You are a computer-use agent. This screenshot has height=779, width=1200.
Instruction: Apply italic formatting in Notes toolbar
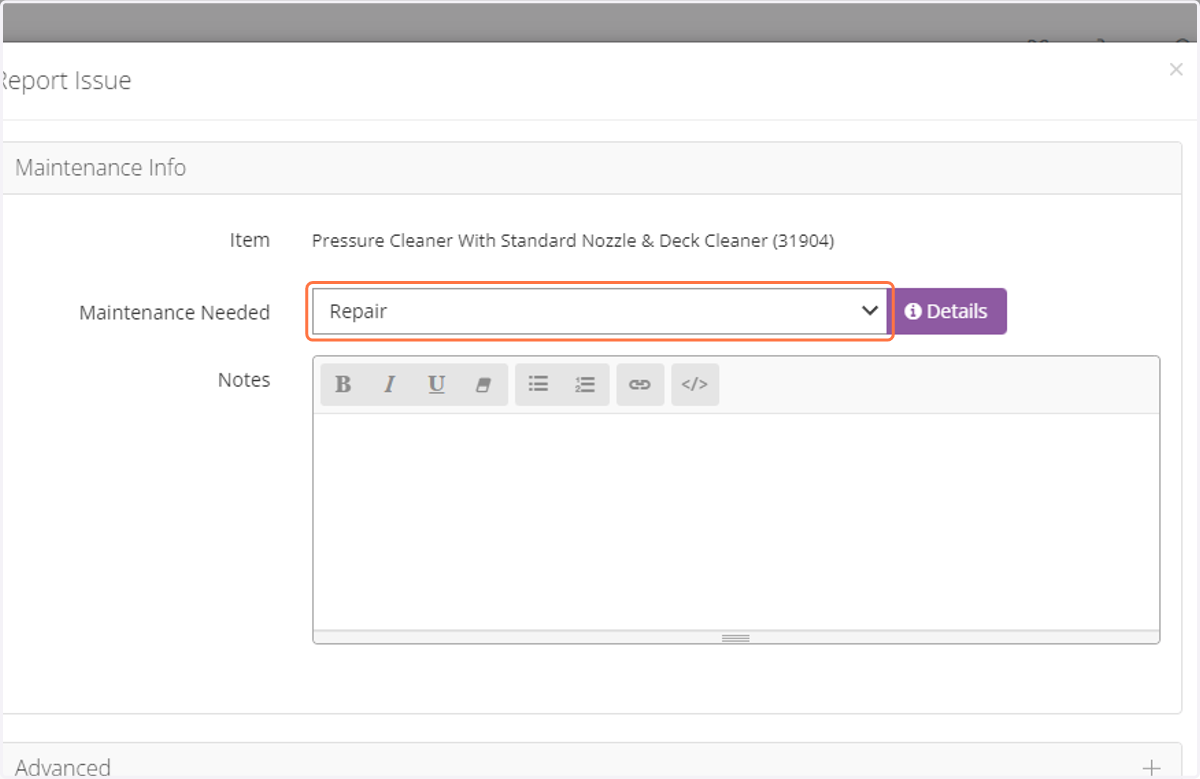[390, 385]
